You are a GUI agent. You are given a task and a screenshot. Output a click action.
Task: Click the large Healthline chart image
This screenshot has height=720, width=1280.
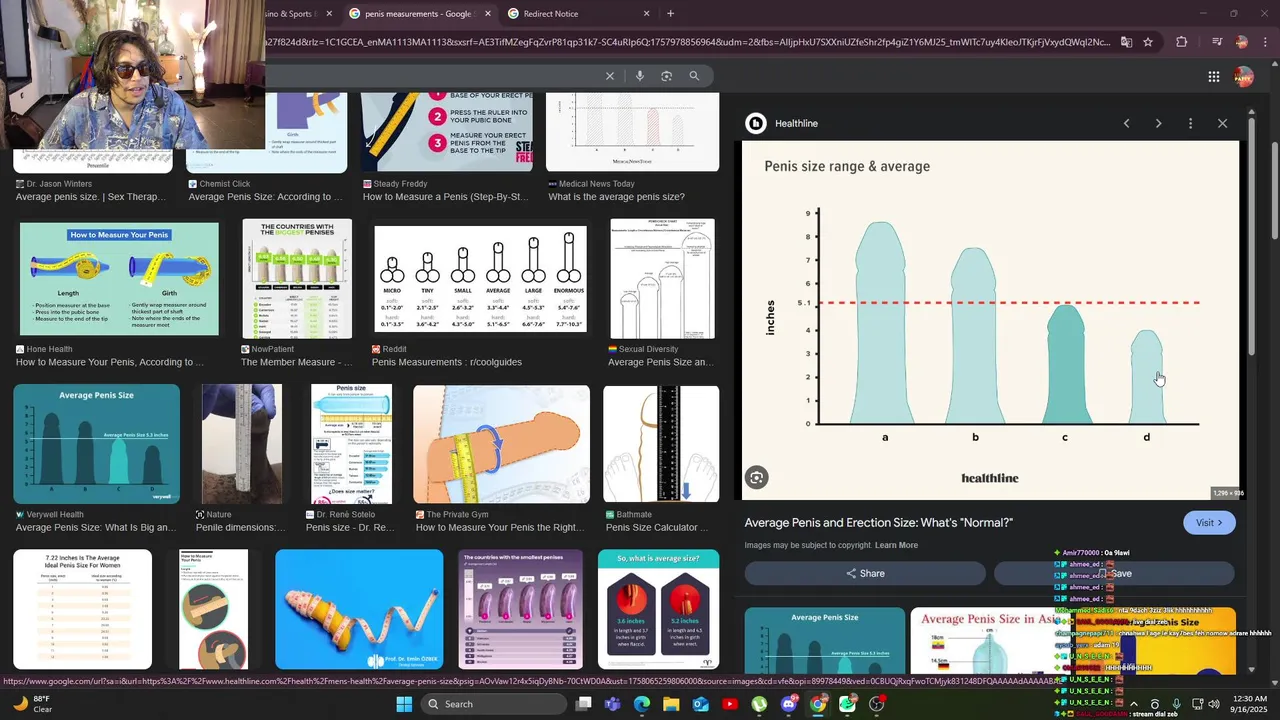(990, 320)
